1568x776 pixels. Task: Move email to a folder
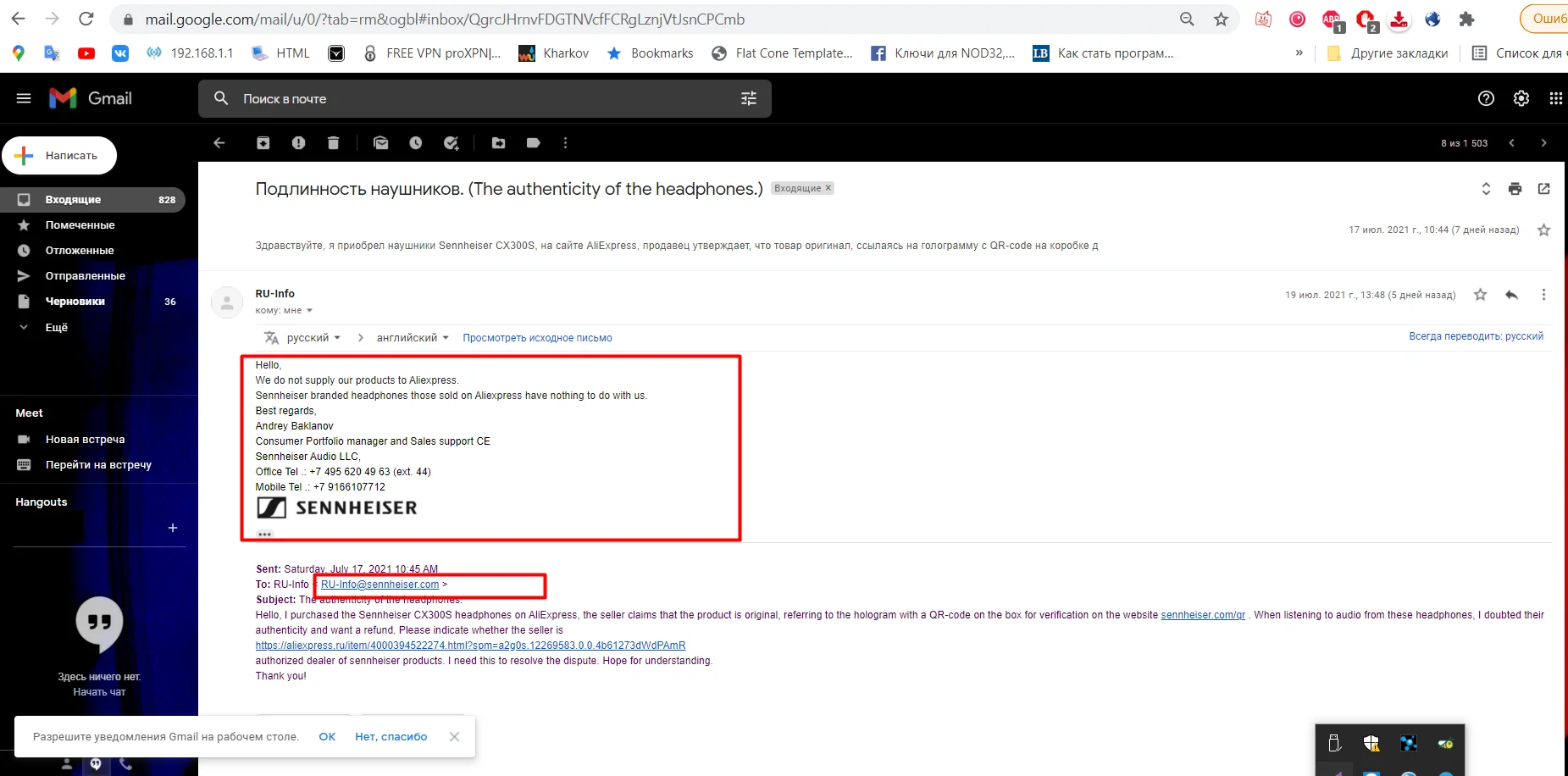[x=499, y=143]
